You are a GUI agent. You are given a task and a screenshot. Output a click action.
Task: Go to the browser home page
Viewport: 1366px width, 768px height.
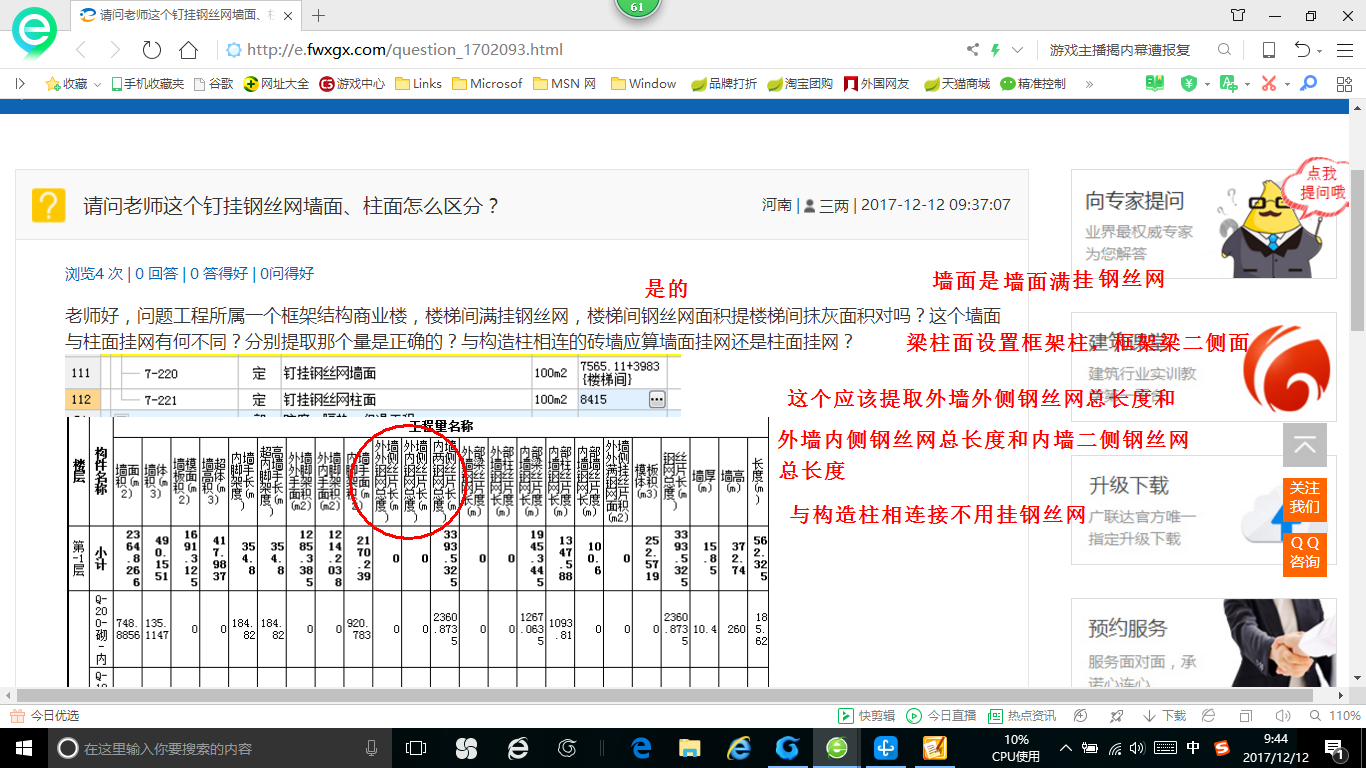(x=188, y=50)
